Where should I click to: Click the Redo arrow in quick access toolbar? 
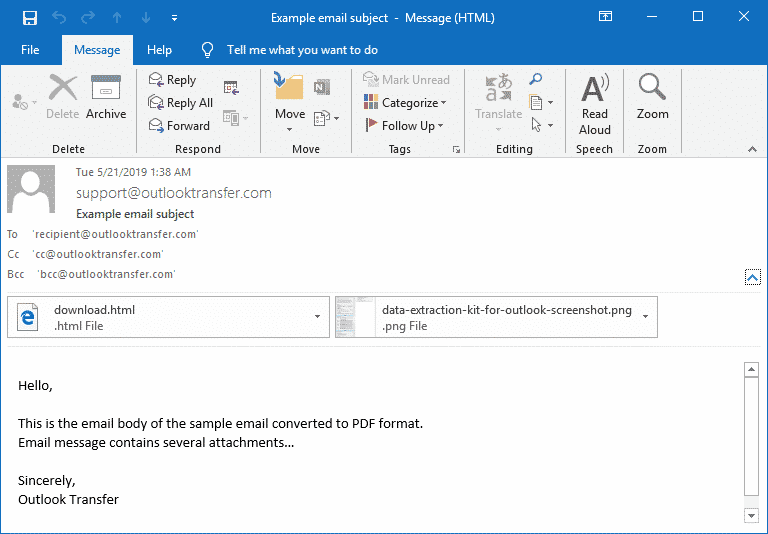tap(88, 18)
